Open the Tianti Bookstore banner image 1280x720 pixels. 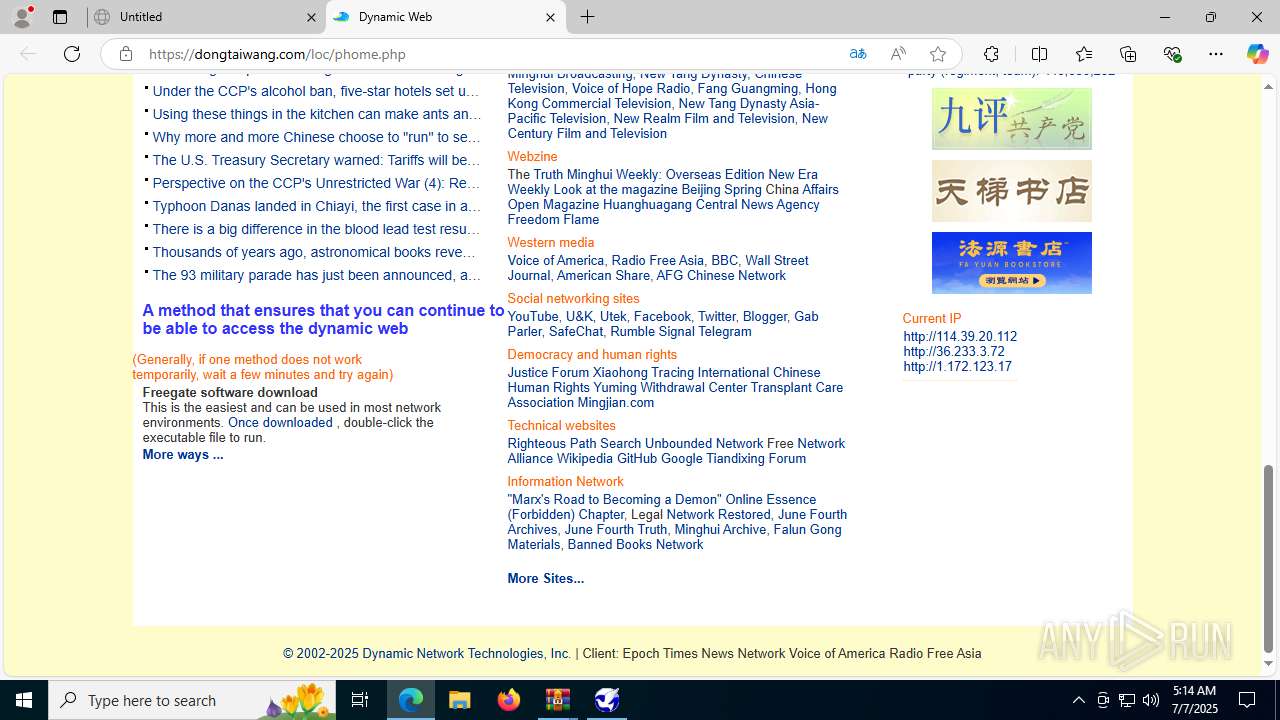[x=1012, y=191]
